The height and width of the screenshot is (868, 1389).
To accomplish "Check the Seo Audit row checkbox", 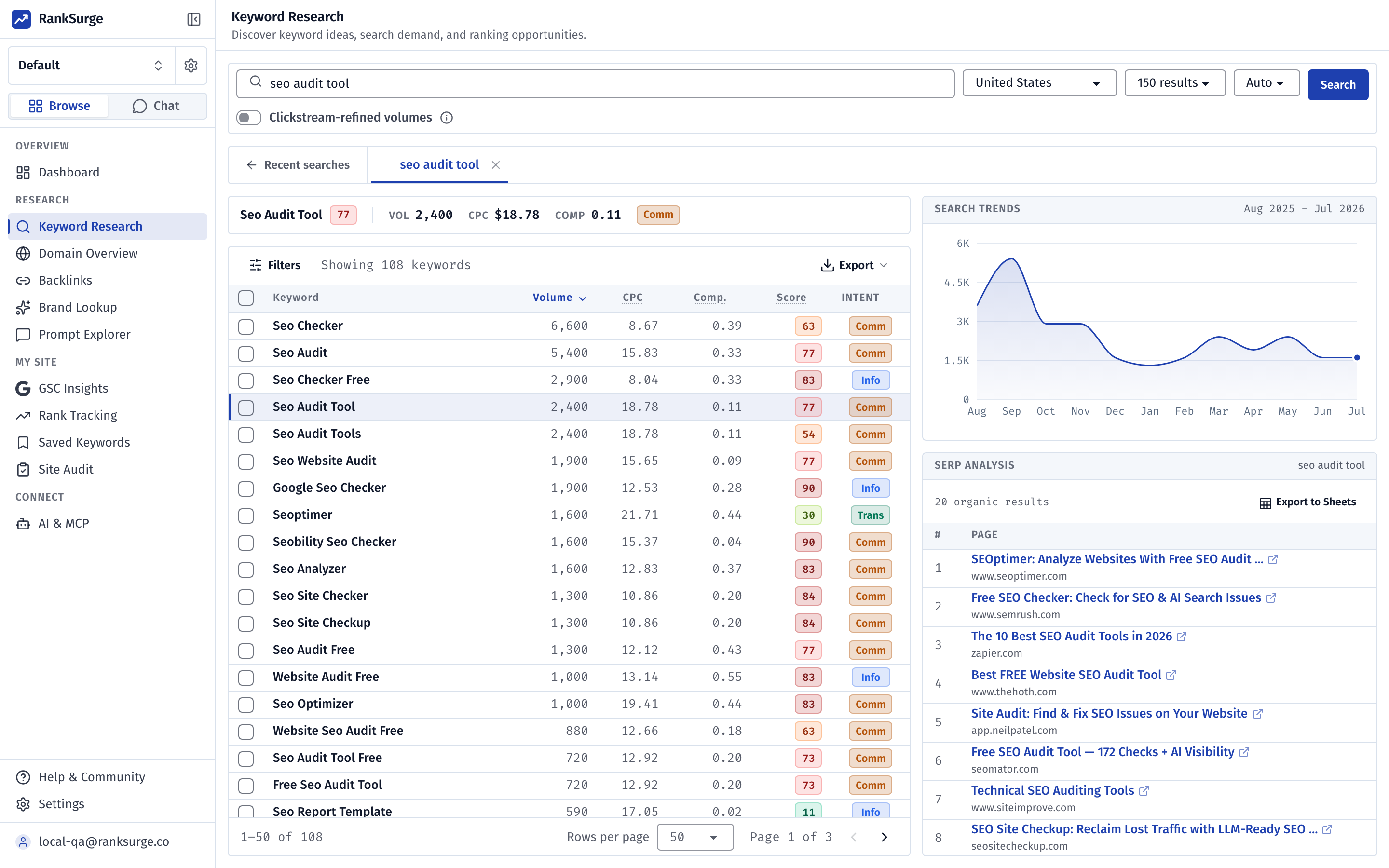I will click(x=246, y=353).
